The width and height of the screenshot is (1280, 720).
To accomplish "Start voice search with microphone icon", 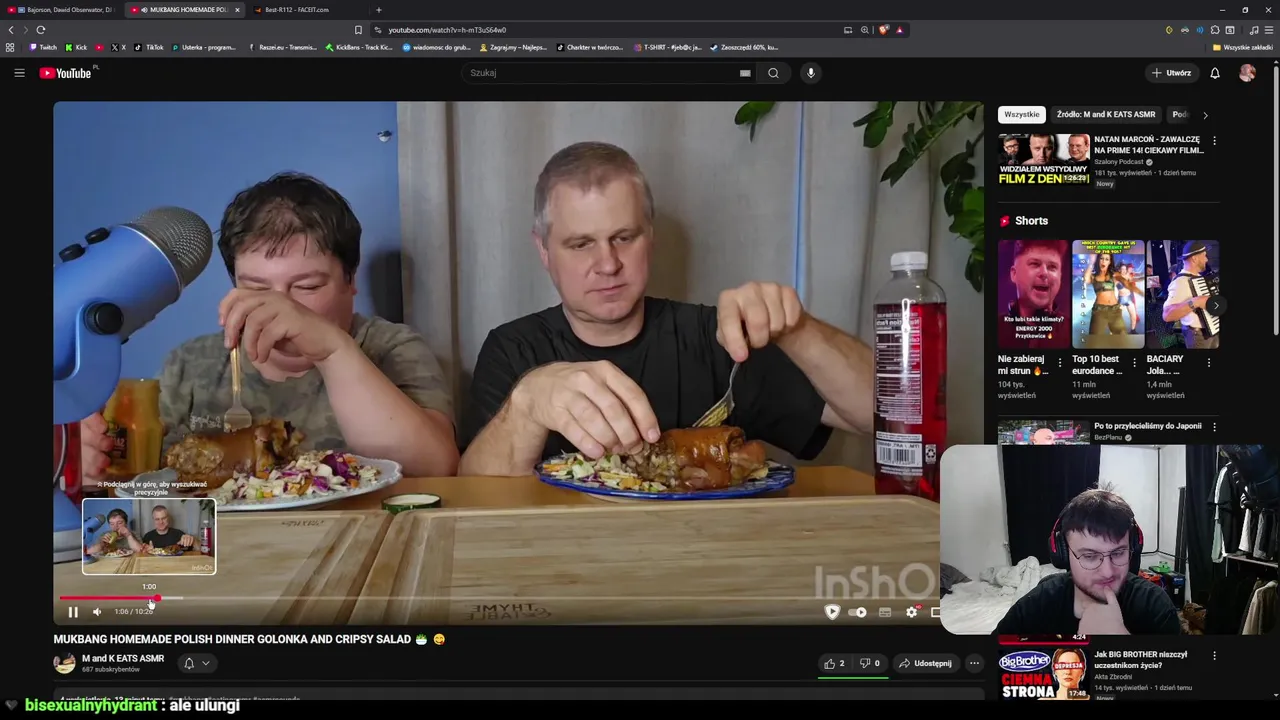I will click(811, 73).
